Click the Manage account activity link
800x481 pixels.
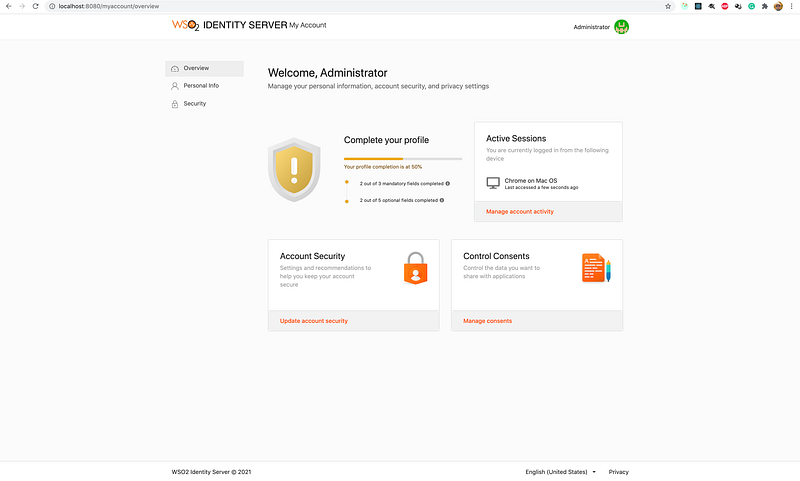pyautogui.click(x=519, y=212)
